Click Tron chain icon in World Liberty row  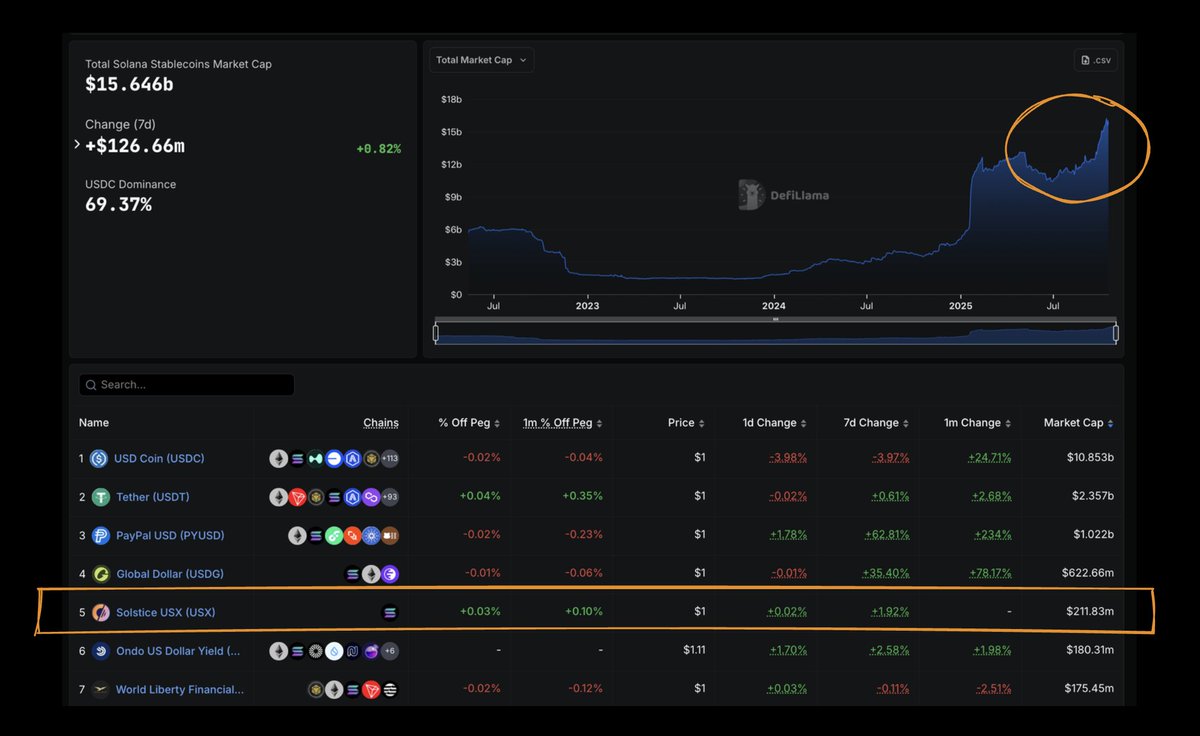(x=371, y=689)
